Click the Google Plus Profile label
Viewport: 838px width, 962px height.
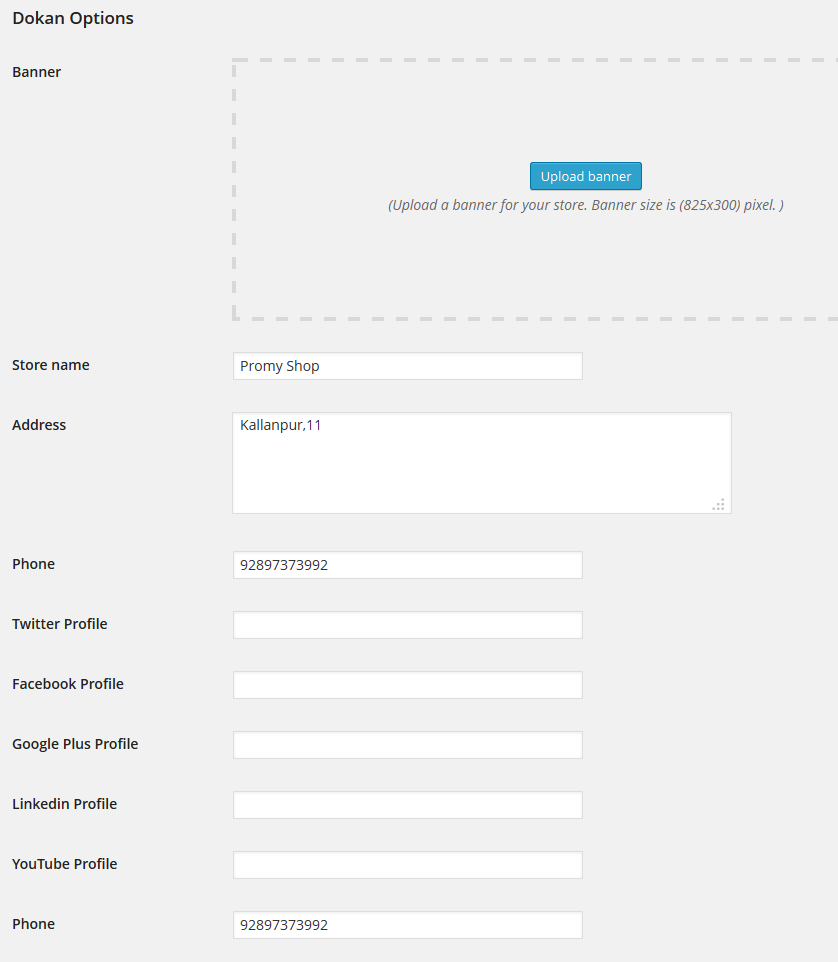click(75, 744)
